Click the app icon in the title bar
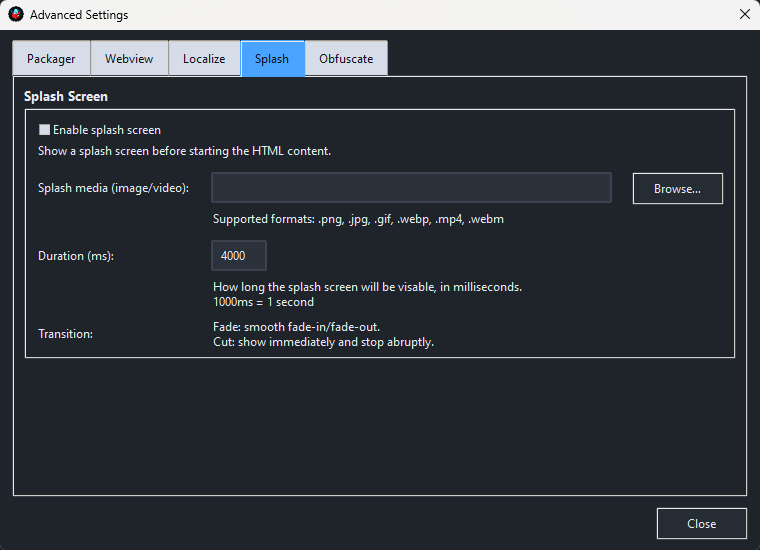This screenshot has width=760, height=550. pos(16,15)
